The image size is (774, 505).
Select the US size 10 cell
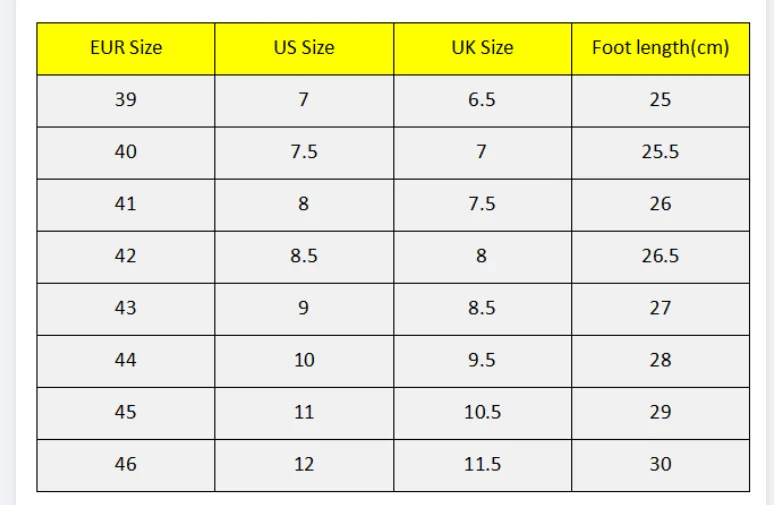tap(304, 360)
